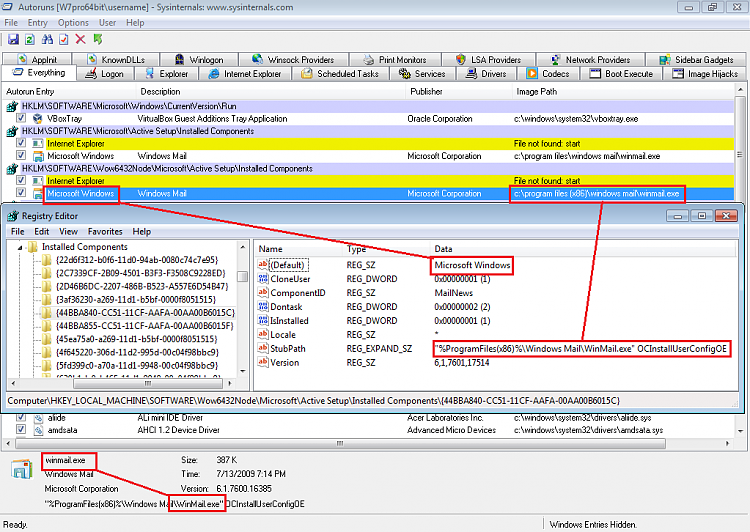Open the Drivers tab

click(x=486, y=74)
